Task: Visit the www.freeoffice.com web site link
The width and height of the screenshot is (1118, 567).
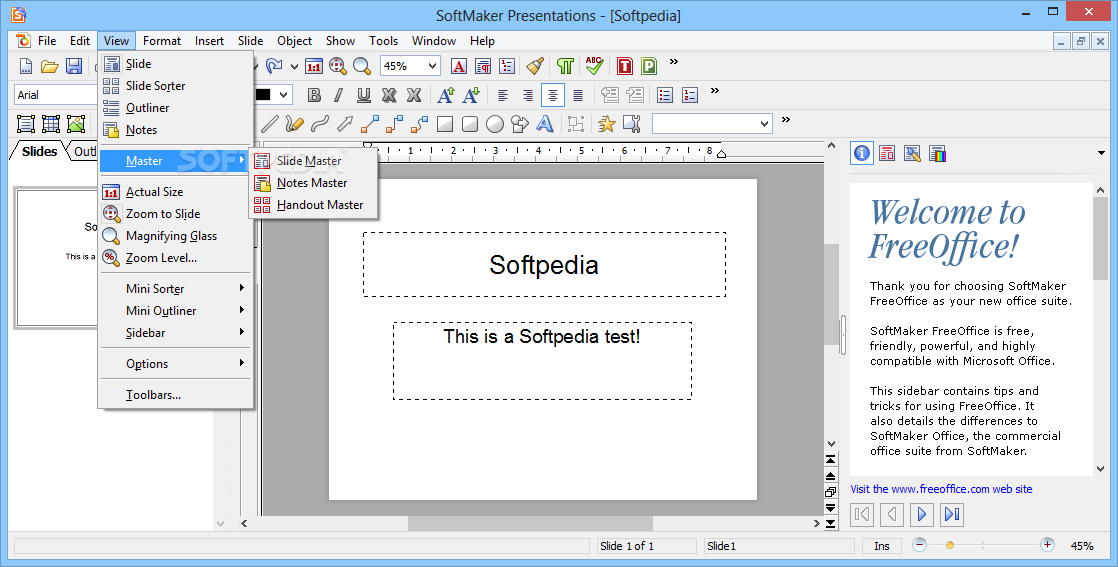Action: (x=941, y=489)
